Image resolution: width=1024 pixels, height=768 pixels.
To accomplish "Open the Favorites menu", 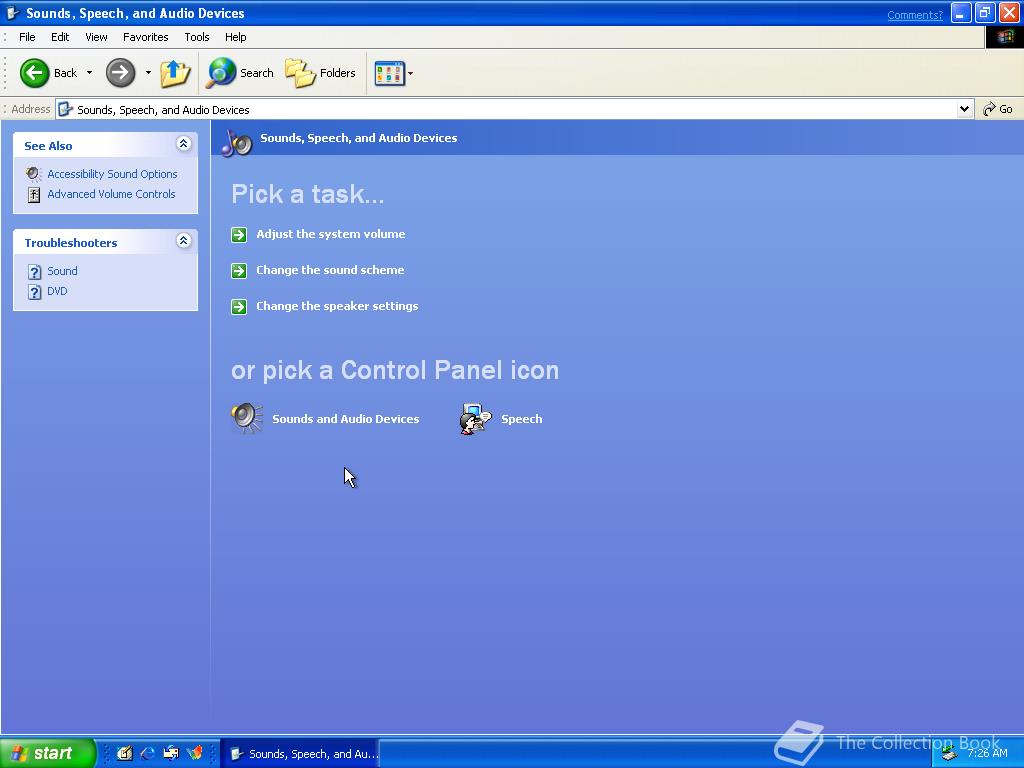I will pyautogui.click(x=146, y=37).
